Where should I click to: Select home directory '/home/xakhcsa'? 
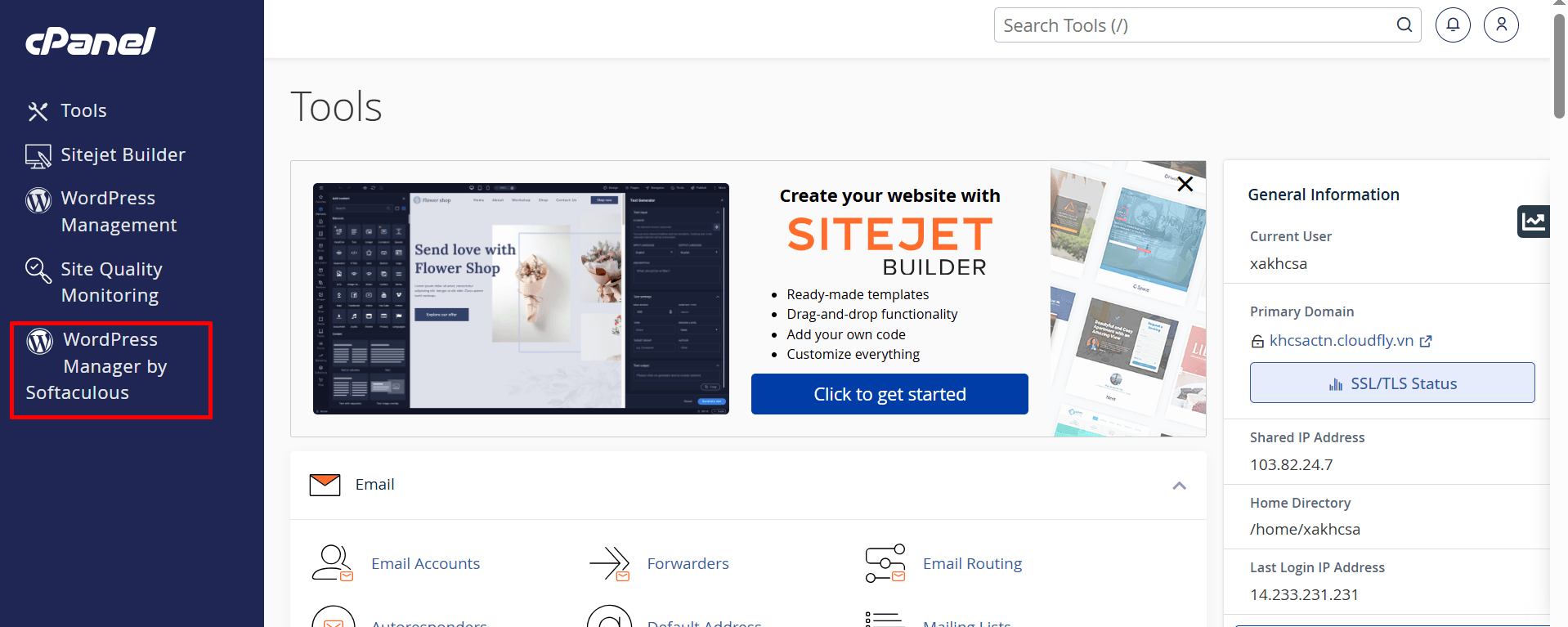(x=1305, y=530)
